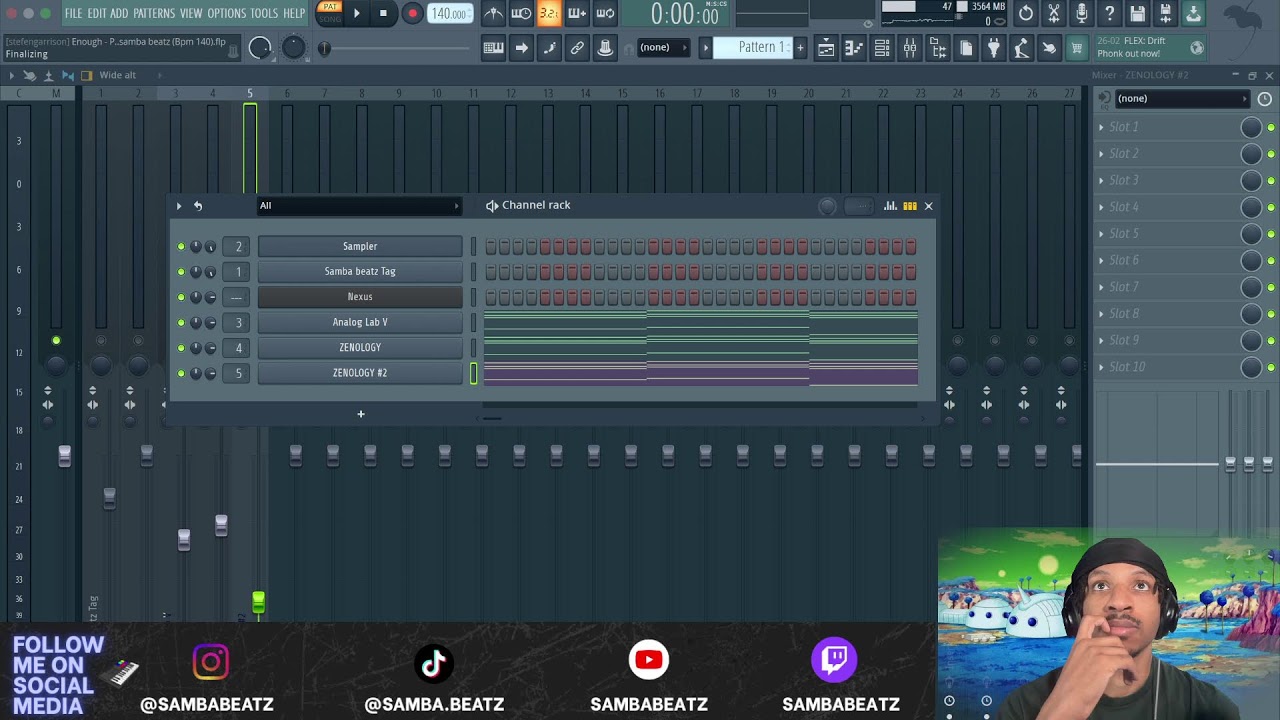The height and width of the screenshot is (720, 1280).
Task: Click the record button
Action: (412, 13)
